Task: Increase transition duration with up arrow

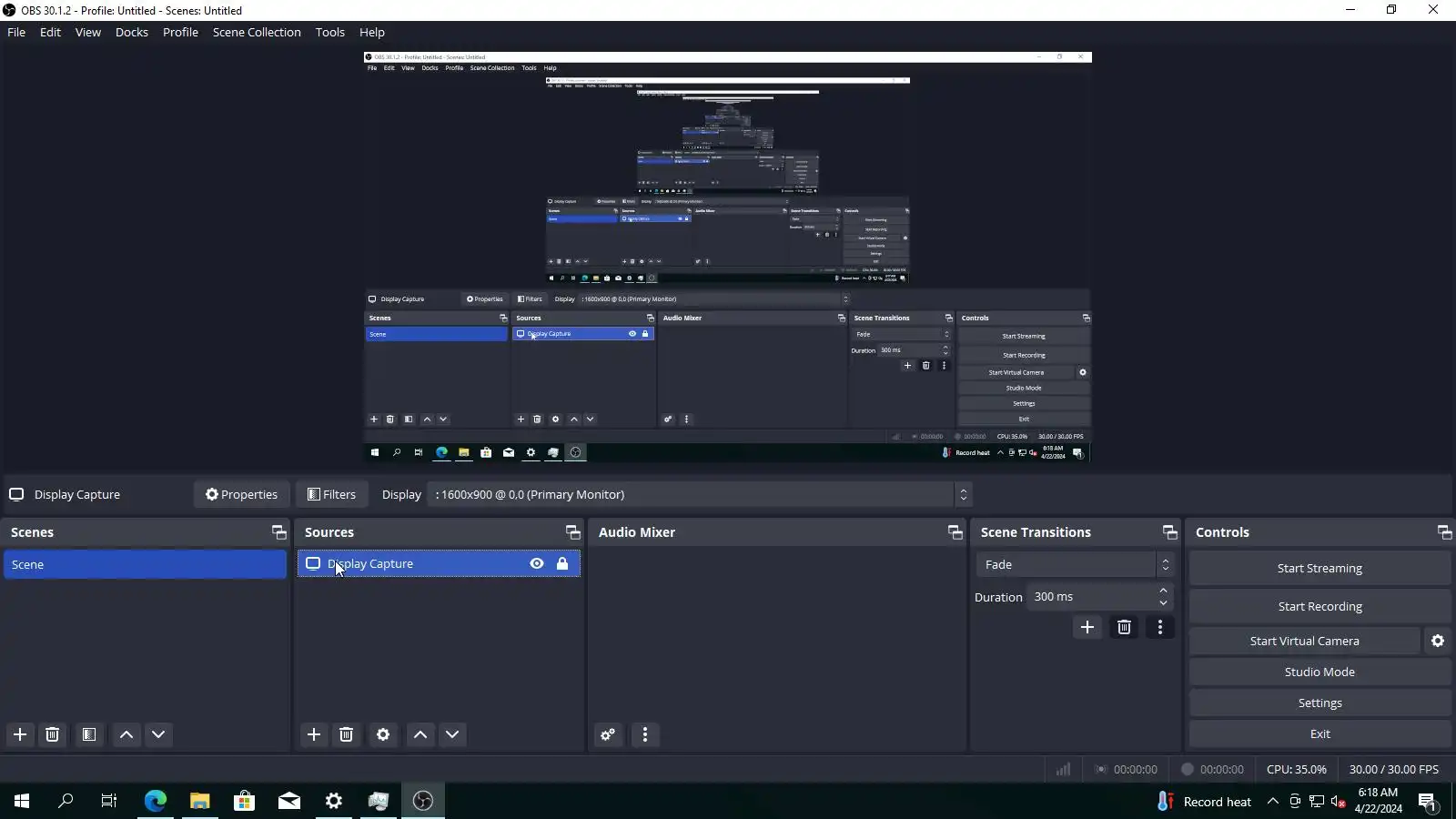Action: tap(1163, 591)
